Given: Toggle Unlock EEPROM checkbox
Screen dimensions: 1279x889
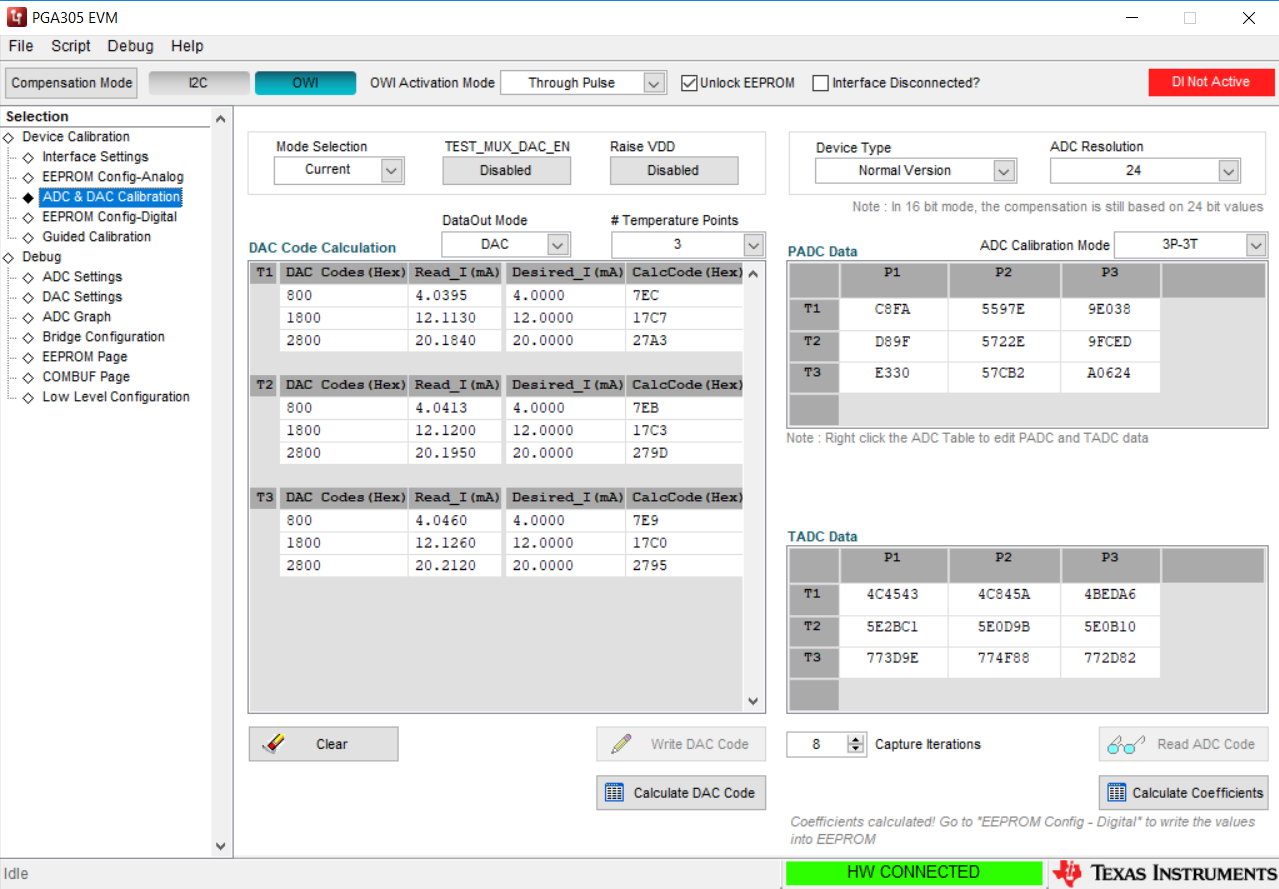Looking at the screenshot, I should [689, 83].
